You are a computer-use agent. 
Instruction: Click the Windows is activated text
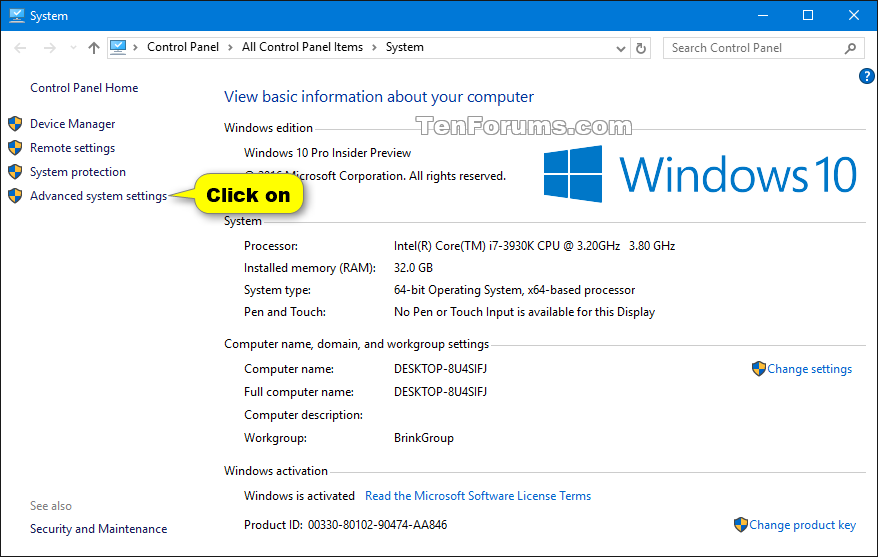pos(300,496)
